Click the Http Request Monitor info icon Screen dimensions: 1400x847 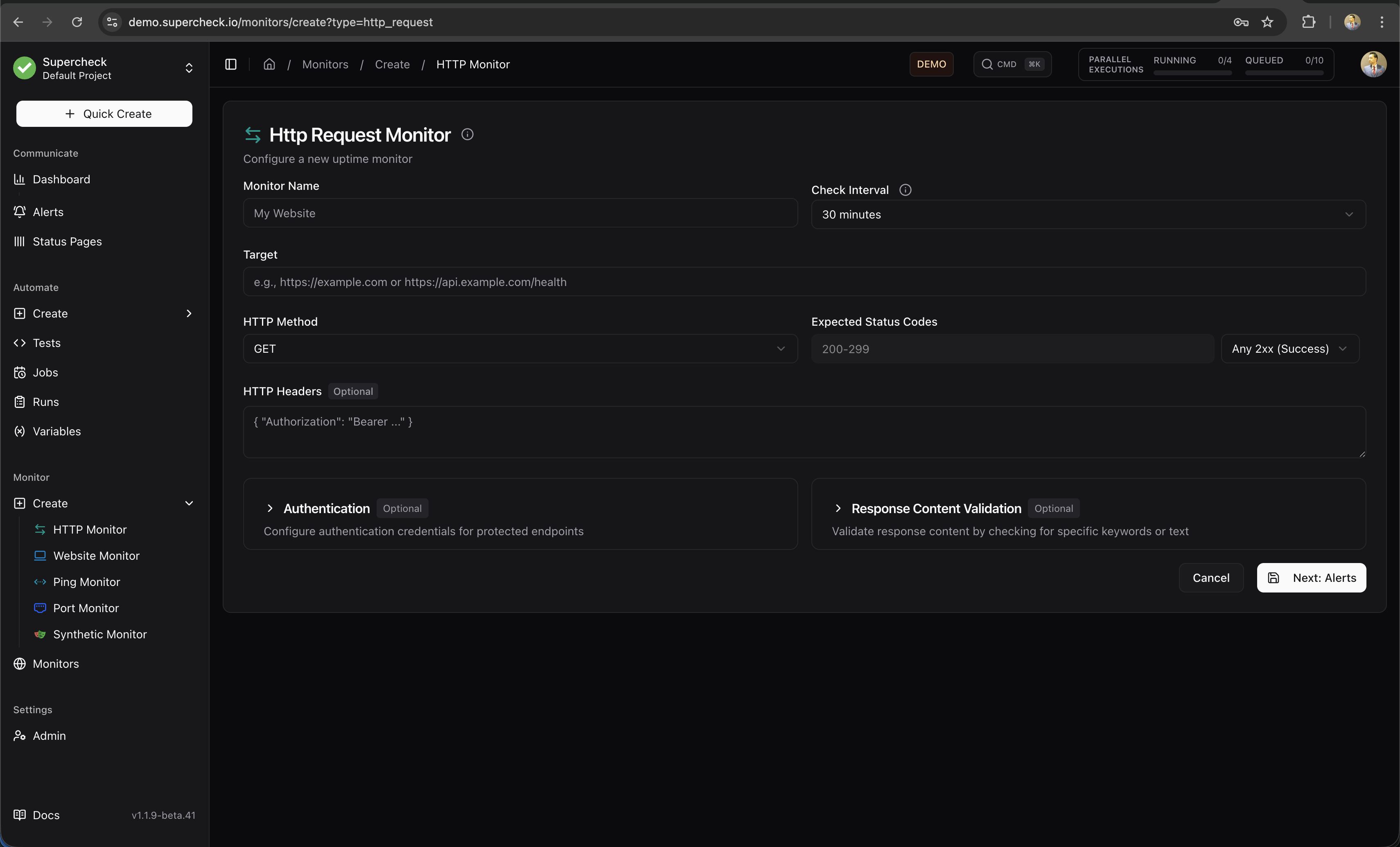coord(467,134)
